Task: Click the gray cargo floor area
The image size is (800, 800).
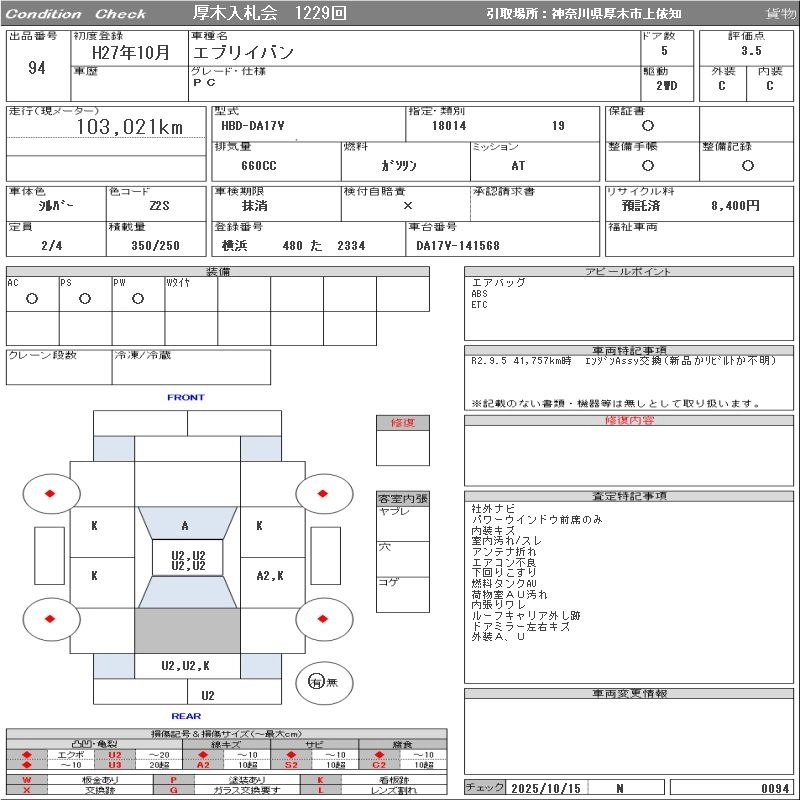Action: [187, 631]
